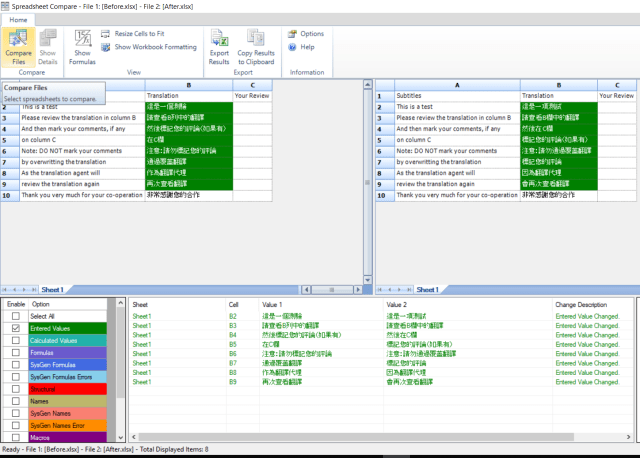The width and height of the screenshot is (640, 458).
Task: Enable the Select All checkbox
Action: 15,316
